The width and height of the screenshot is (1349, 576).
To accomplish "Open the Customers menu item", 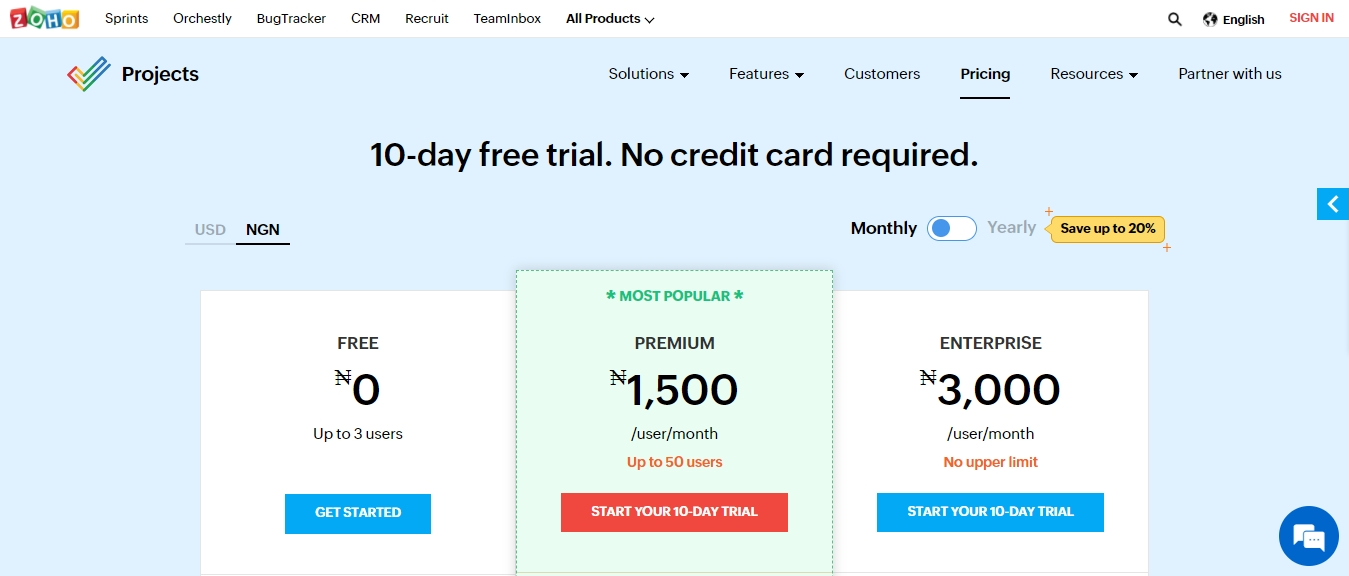I will click(882, 74).
